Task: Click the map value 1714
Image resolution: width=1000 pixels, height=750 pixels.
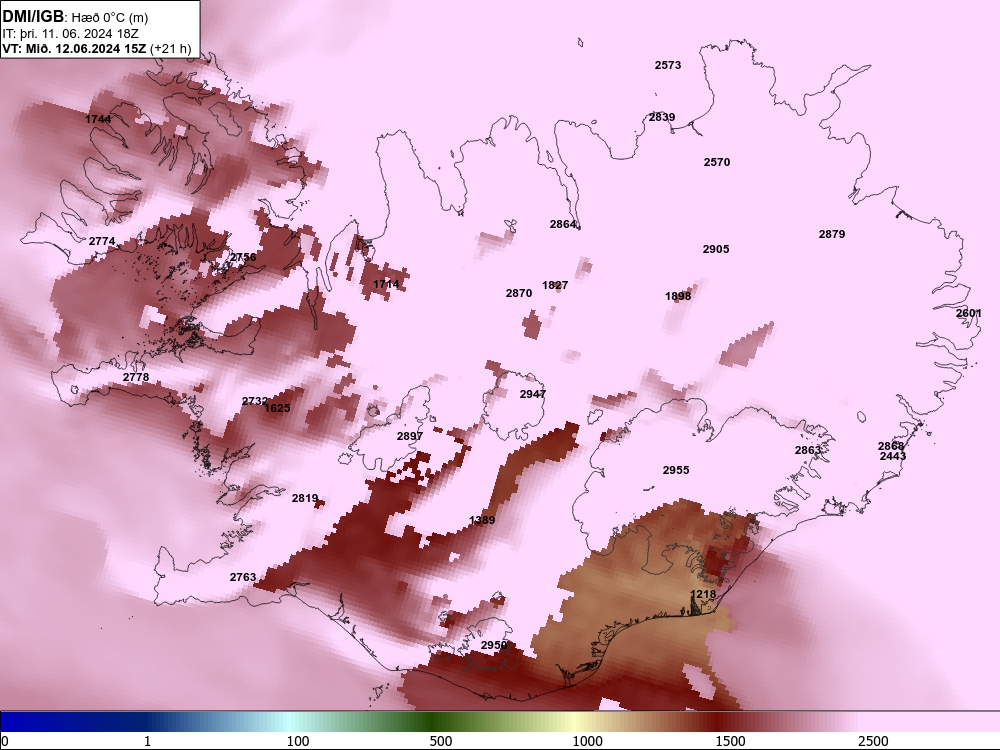Action: pyautogui.click(x=386, y=284)
